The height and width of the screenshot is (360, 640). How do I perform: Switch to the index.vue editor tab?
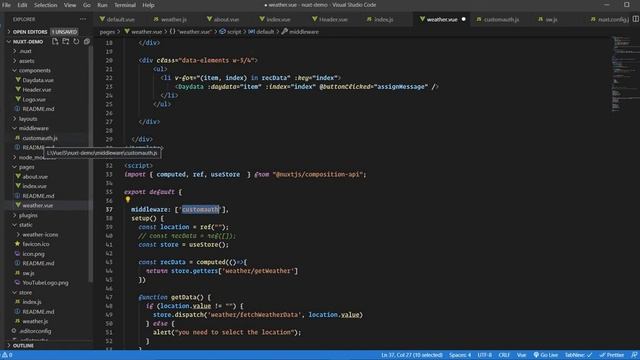point(278,19)
